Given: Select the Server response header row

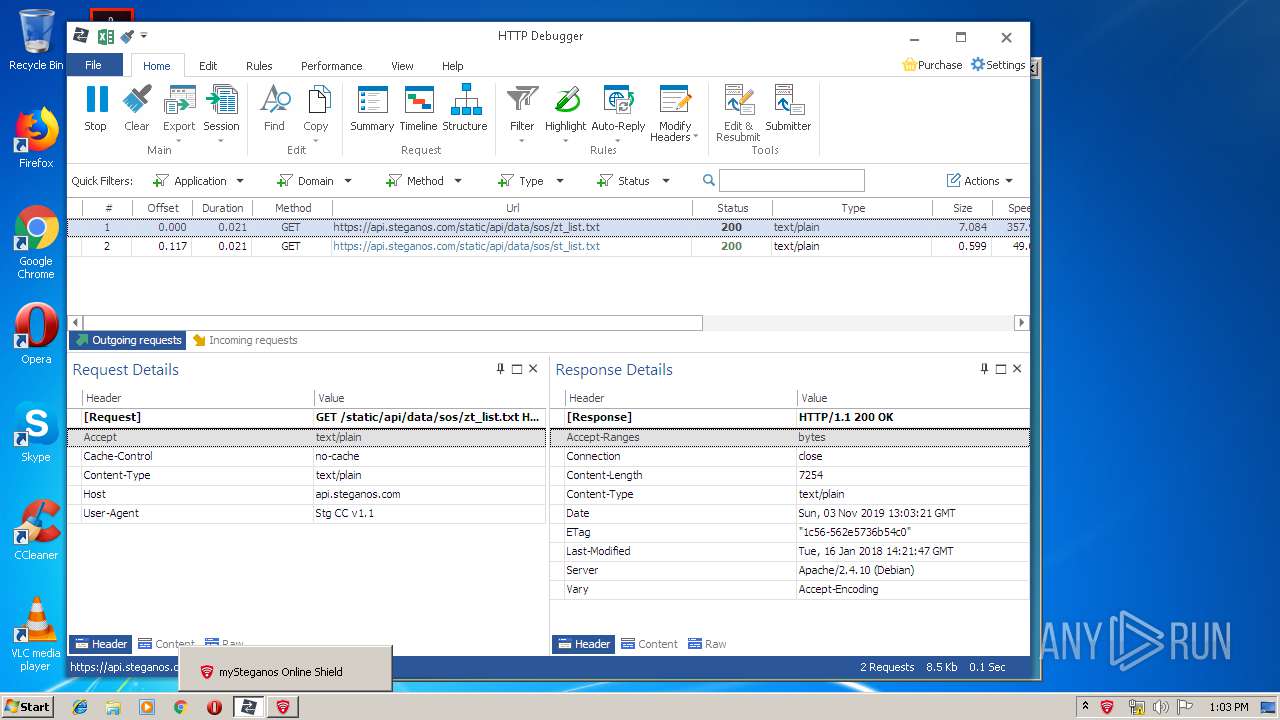Looking at the screenshot, I should [790, 570].
